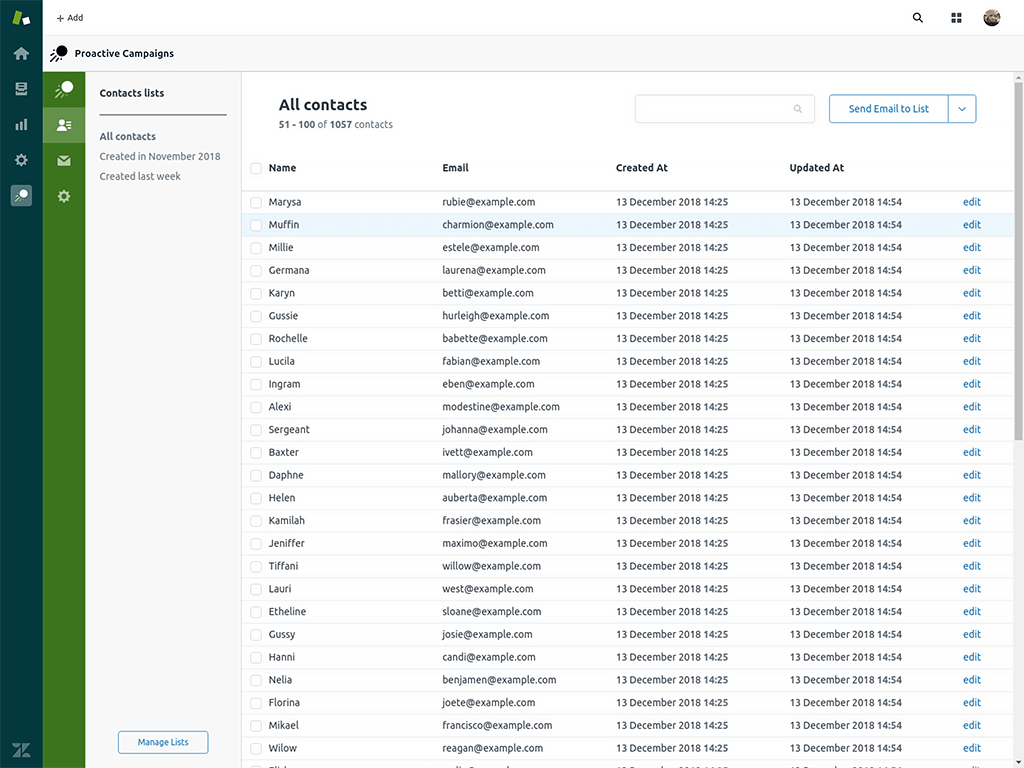Click email frasier@example.com
The width and height of the screenshot is (1024, 768).
point(491,520)
